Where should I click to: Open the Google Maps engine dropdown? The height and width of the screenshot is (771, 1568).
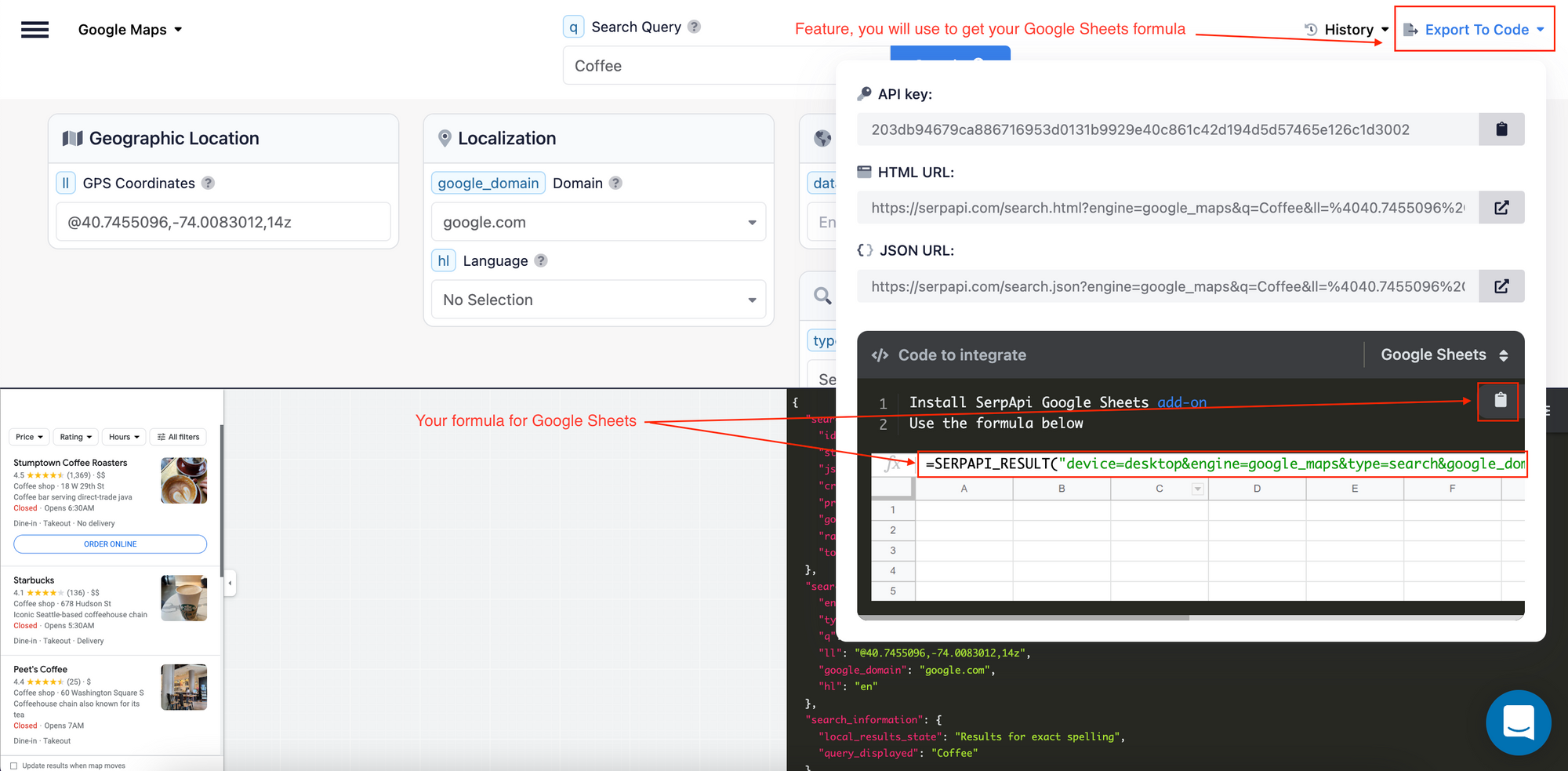[x=130, y=30]
